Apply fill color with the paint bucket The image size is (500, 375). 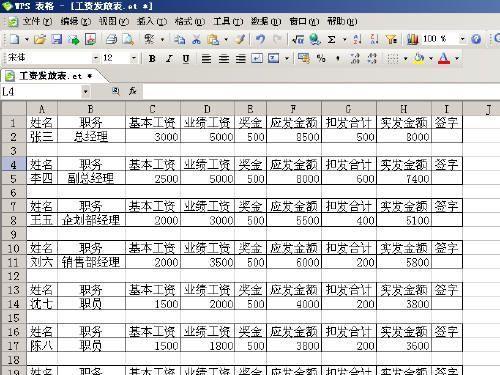tap(419, 59)
